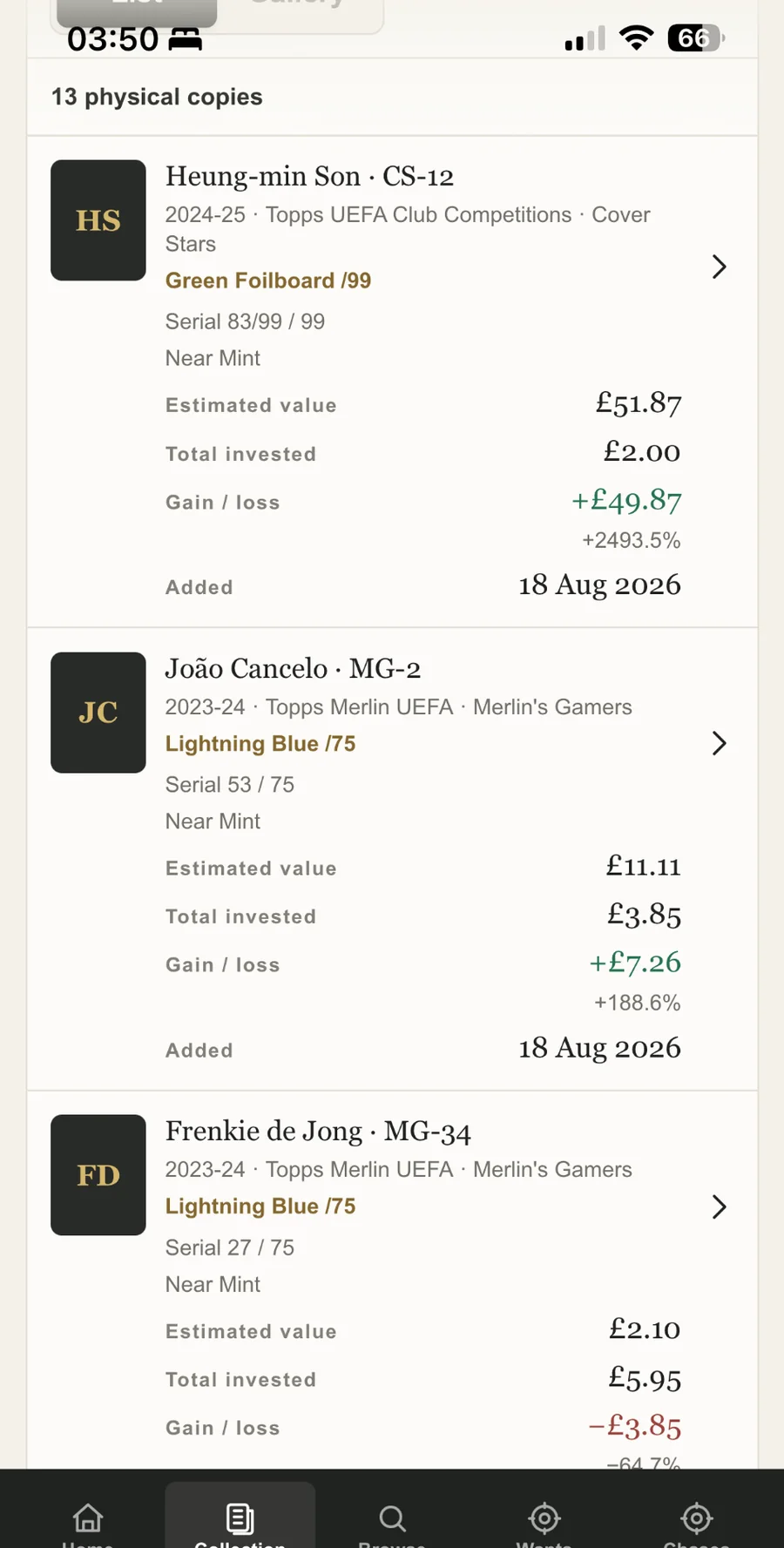Switch to the List view segment
Screen dimensions: 784x1548
coord(137,12)
